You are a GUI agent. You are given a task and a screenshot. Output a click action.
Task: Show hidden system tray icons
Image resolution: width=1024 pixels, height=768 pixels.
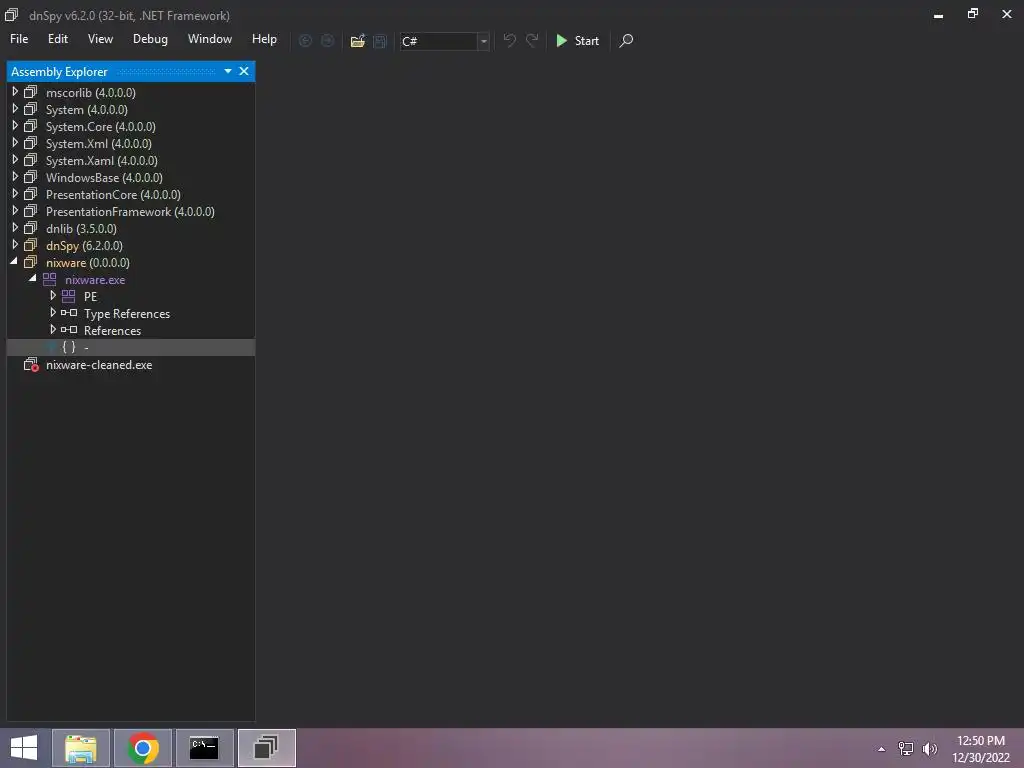click(882, 749)
